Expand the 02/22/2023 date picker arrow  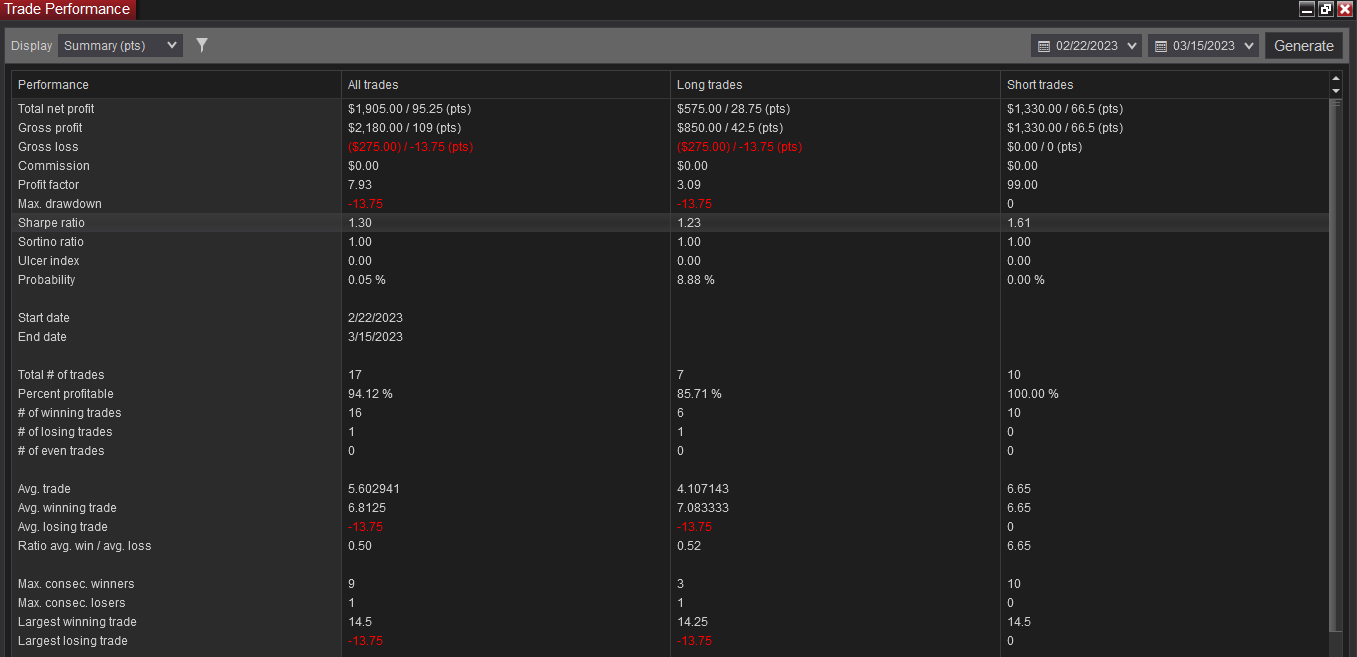[1131, 46]
